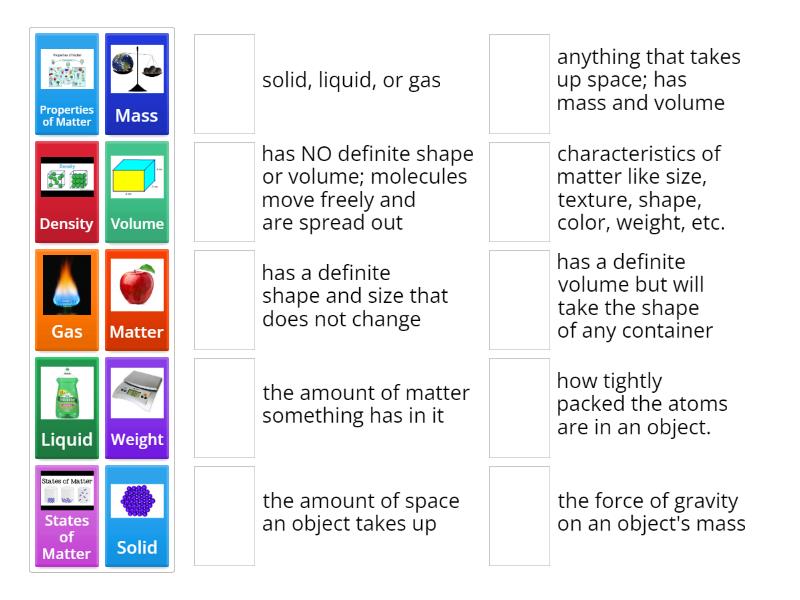800x600 pixels.
Task: Select the States of Matter card
Action: point(66,515)
